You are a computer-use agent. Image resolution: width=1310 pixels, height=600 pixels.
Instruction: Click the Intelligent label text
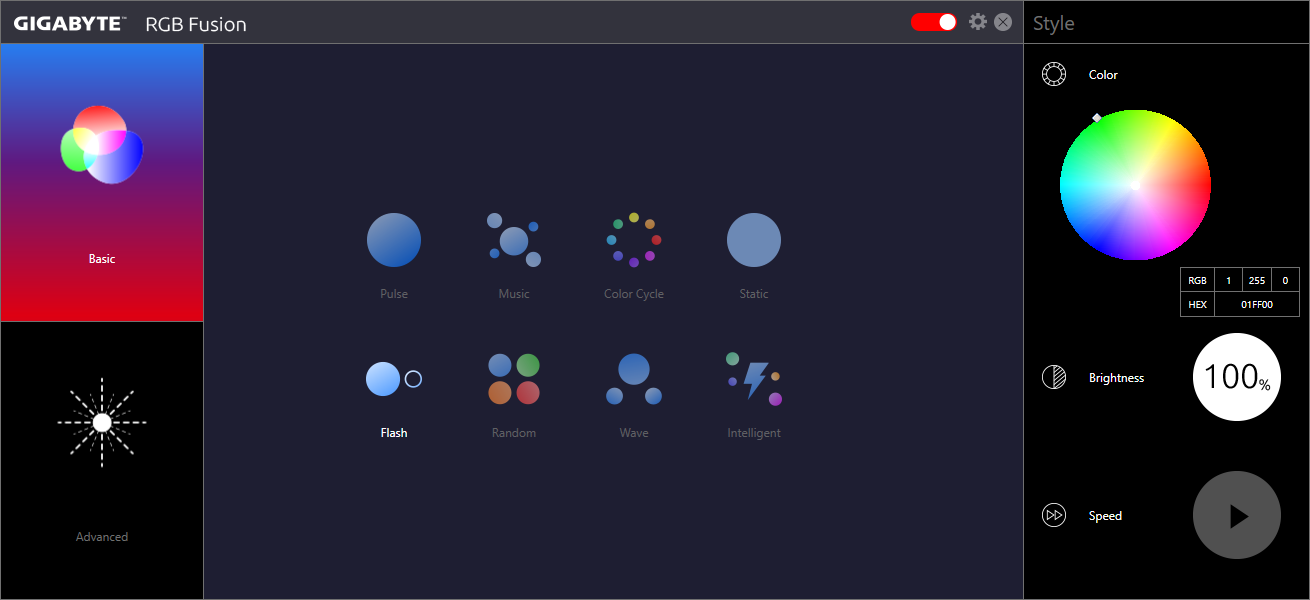click(x=754, y=433)
